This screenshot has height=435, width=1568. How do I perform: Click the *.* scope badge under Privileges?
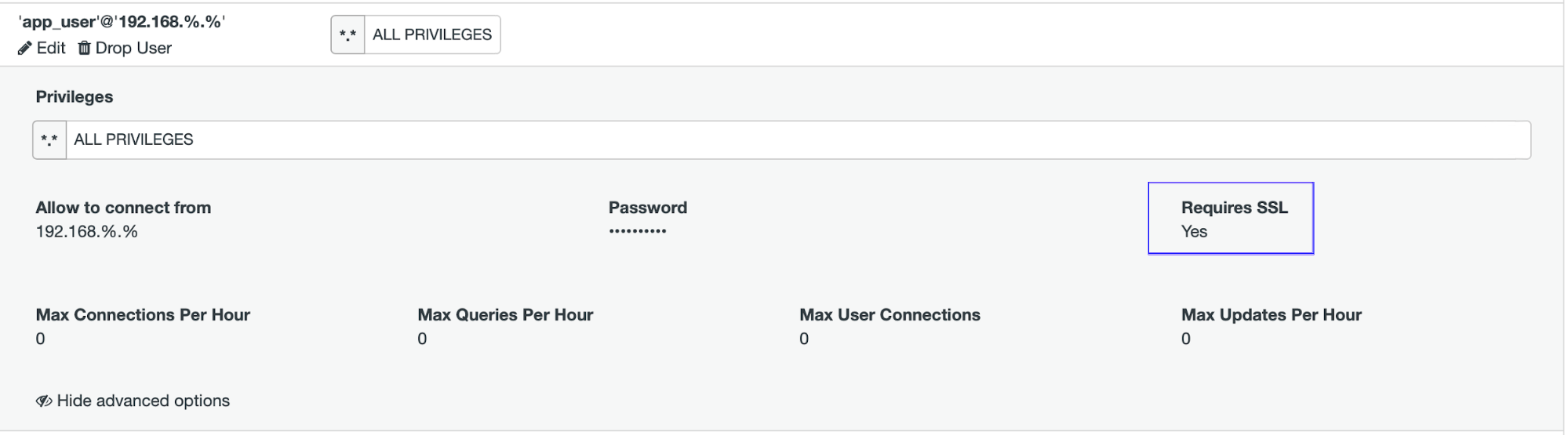[x=49, y=140]
